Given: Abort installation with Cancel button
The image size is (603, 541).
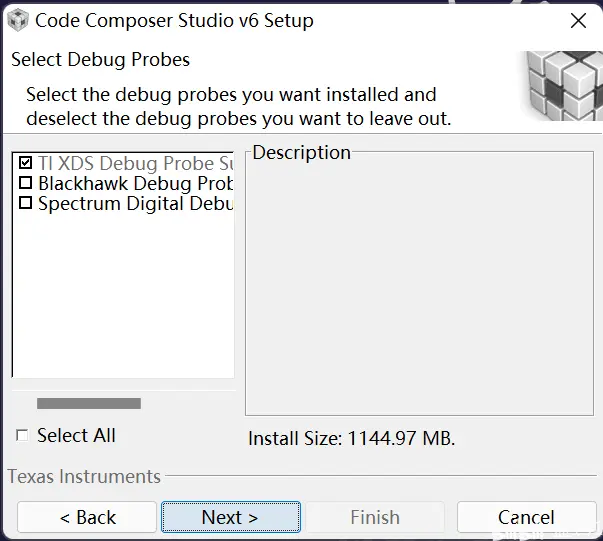Looking at the screenshot, I should click(526, 517).
